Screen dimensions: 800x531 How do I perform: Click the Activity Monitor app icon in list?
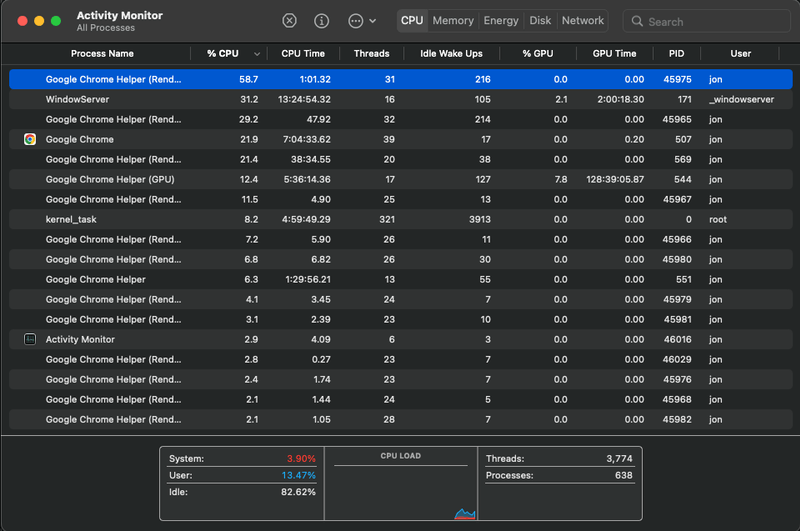pyautogui.click(x=30, y=339)
